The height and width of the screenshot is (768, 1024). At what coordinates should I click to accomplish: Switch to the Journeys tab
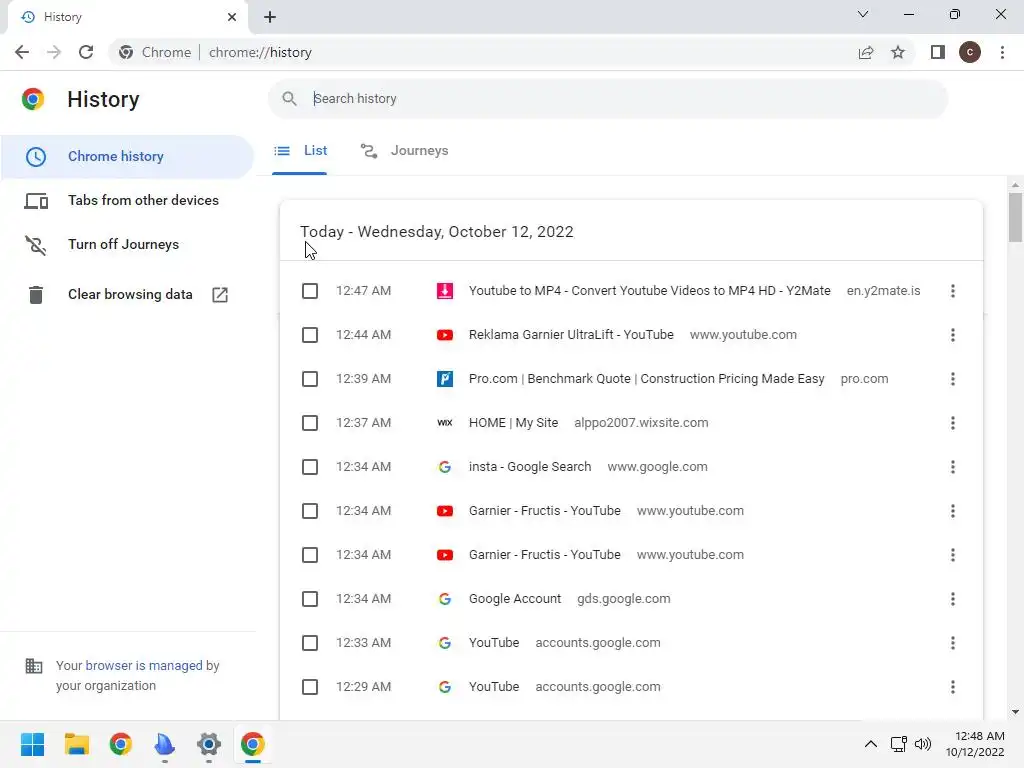pyautogui.click(x=404, y=151)
